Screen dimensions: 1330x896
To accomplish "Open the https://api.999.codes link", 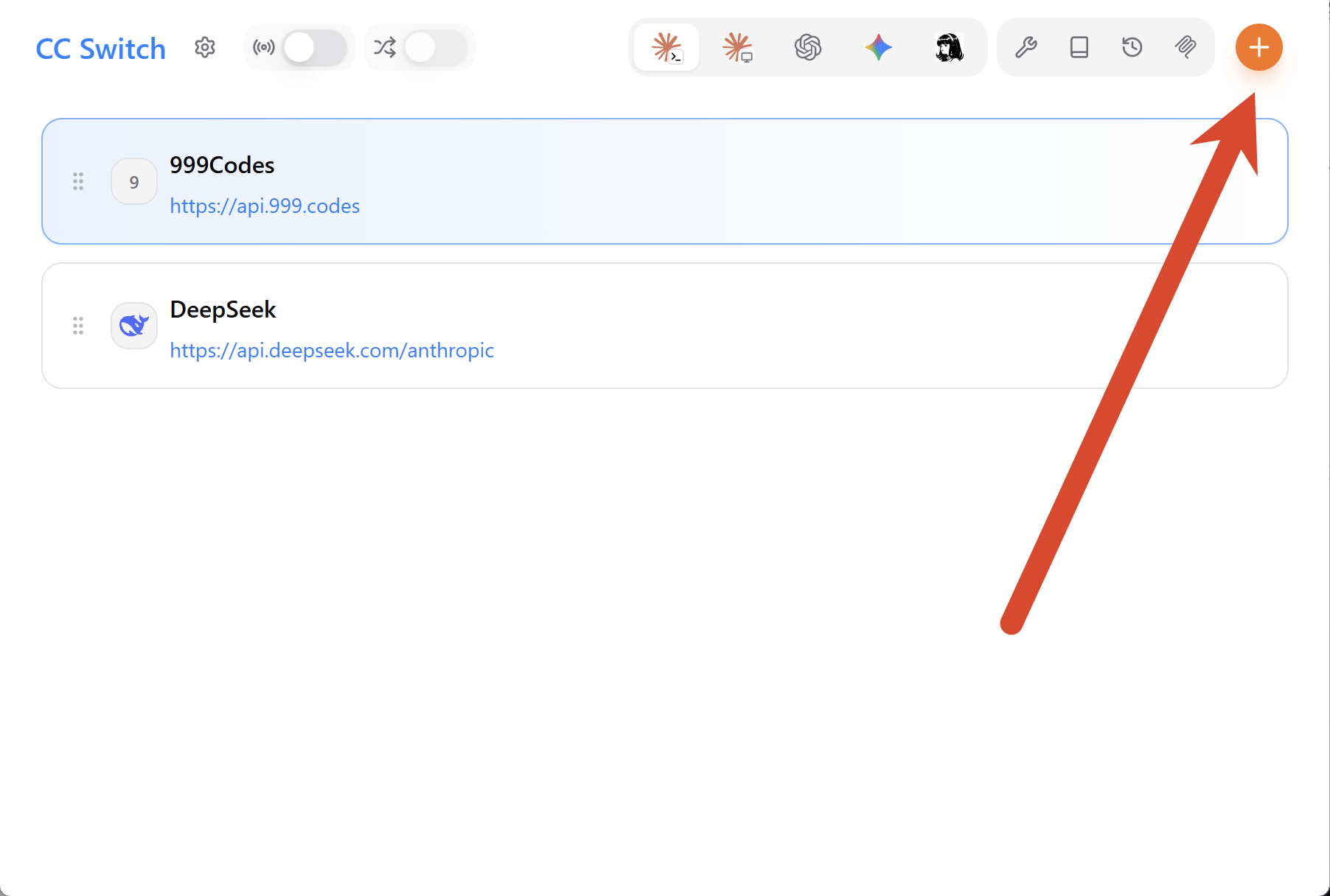I will (x=265, y=206).
